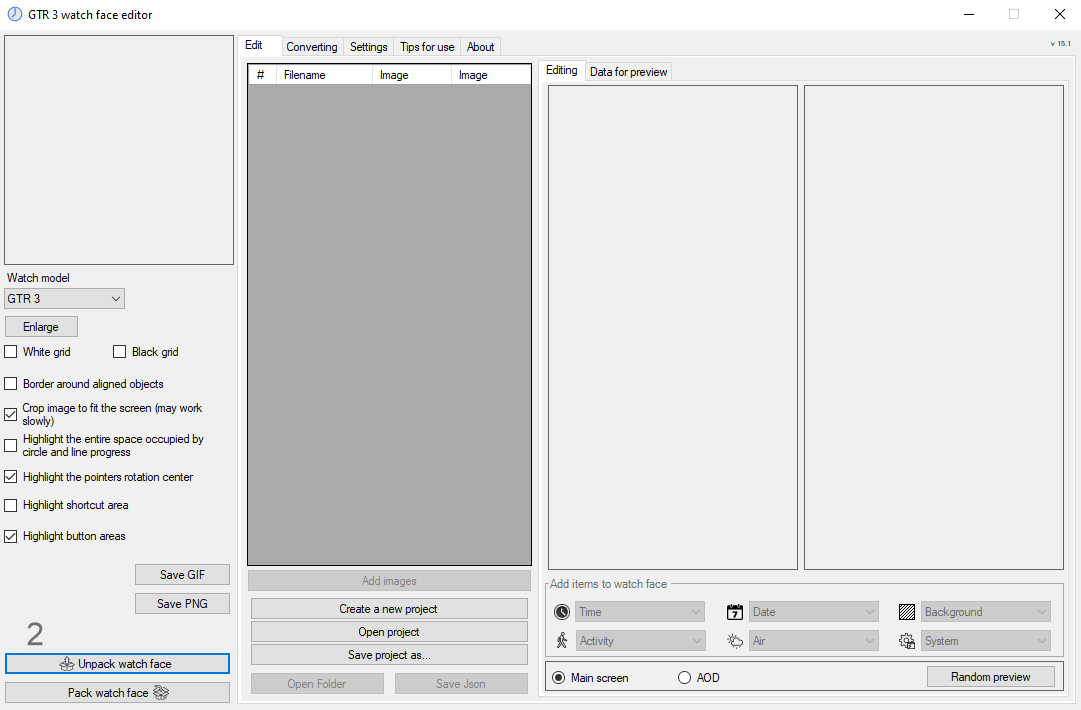Viewport: 1081px width, 710px height.
Task: Click the Filename column header
Action: pos(324,74)
